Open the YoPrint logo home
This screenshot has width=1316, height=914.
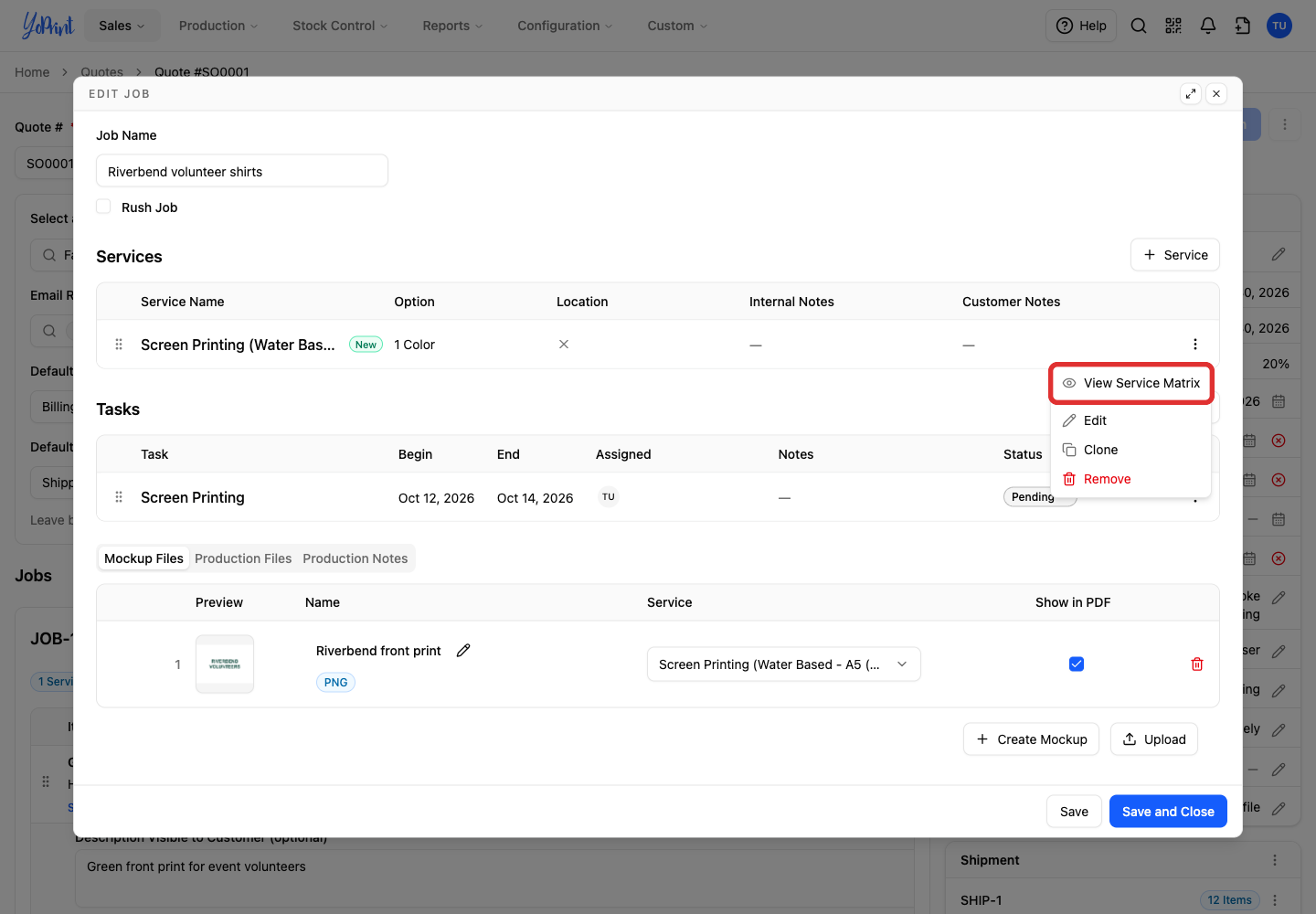(x=48, y=26)
